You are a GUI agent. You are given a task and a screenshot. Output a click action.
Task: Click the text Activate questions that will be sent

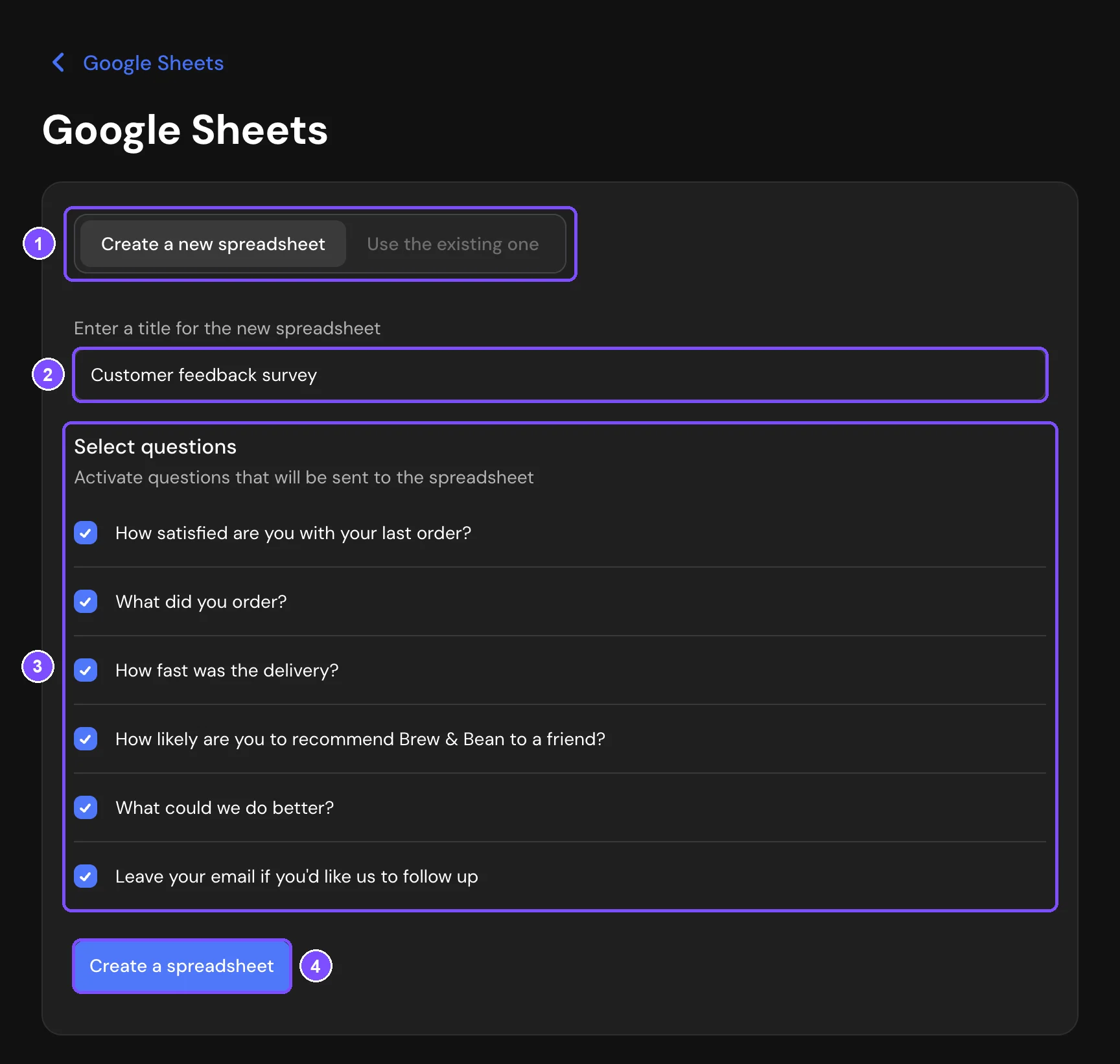304,478
